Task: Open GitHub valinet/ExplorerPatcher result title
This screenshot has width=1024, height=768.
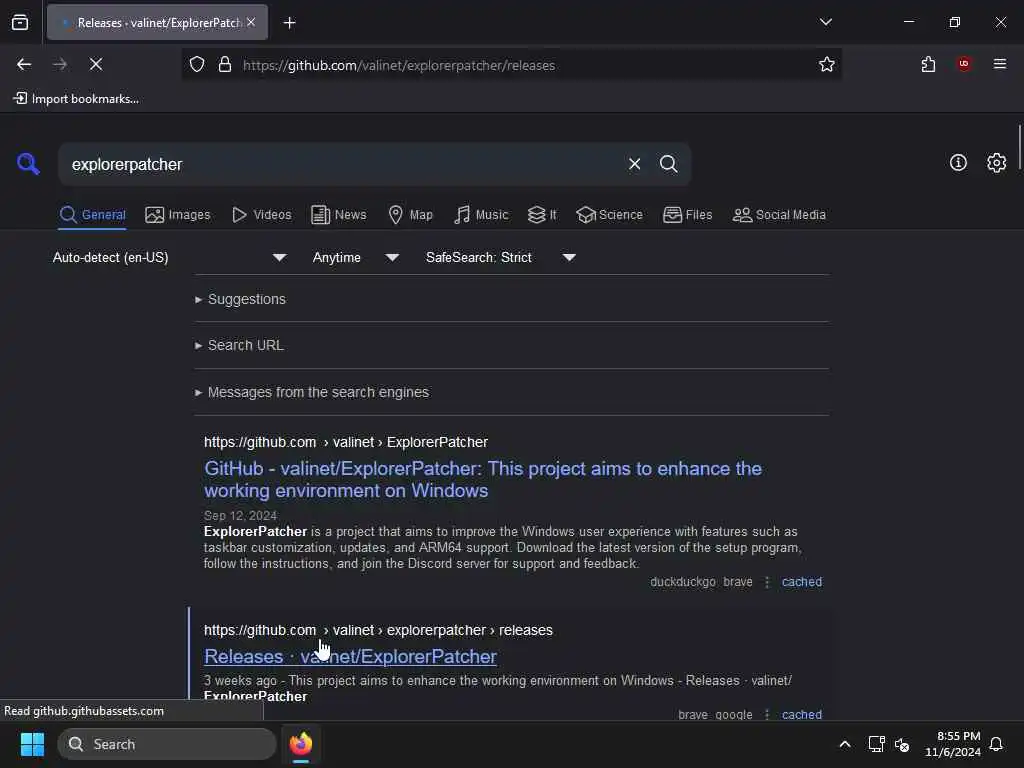Action: point(483,479)
